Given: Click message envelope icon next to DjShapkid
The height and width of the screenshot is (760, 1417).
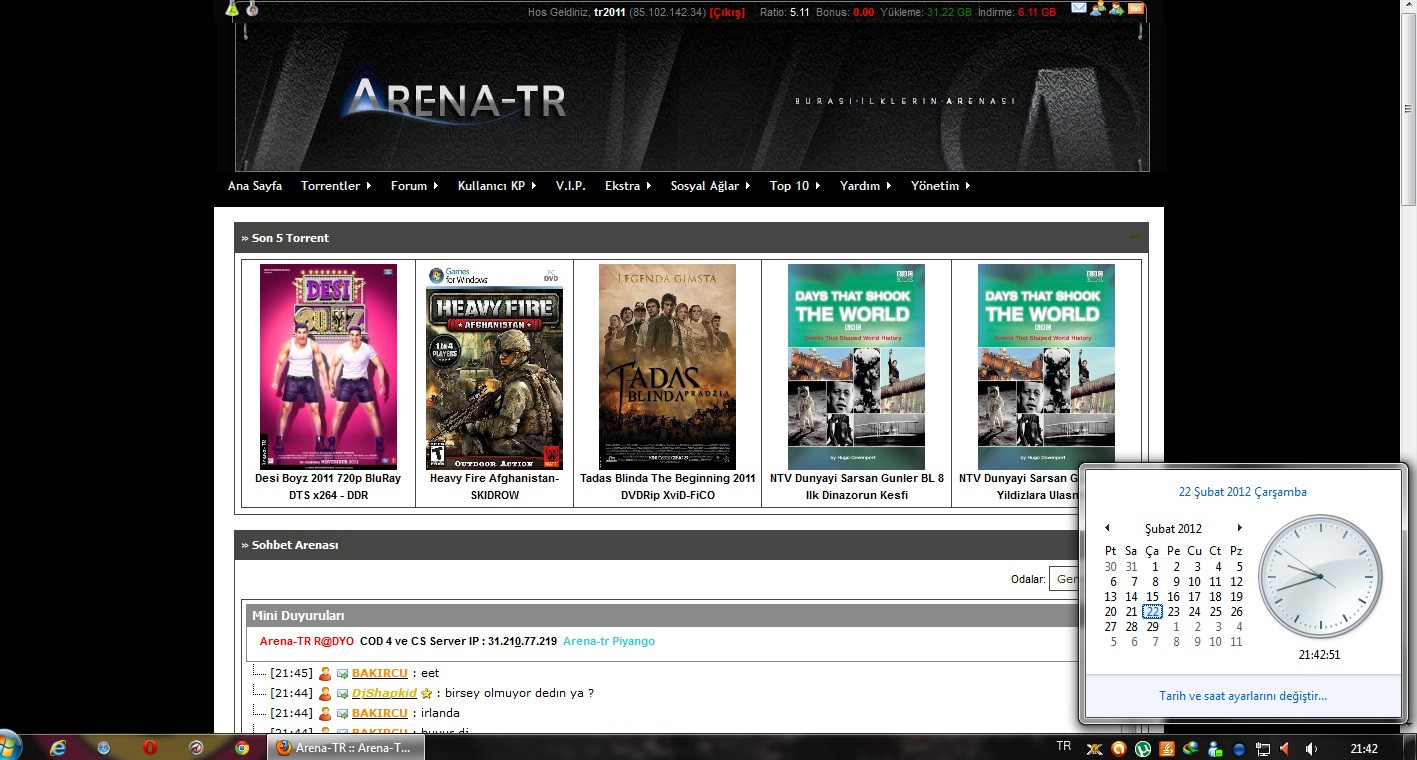Looking at the screenshot, I should pyautogui.click(x=342, y=693).
